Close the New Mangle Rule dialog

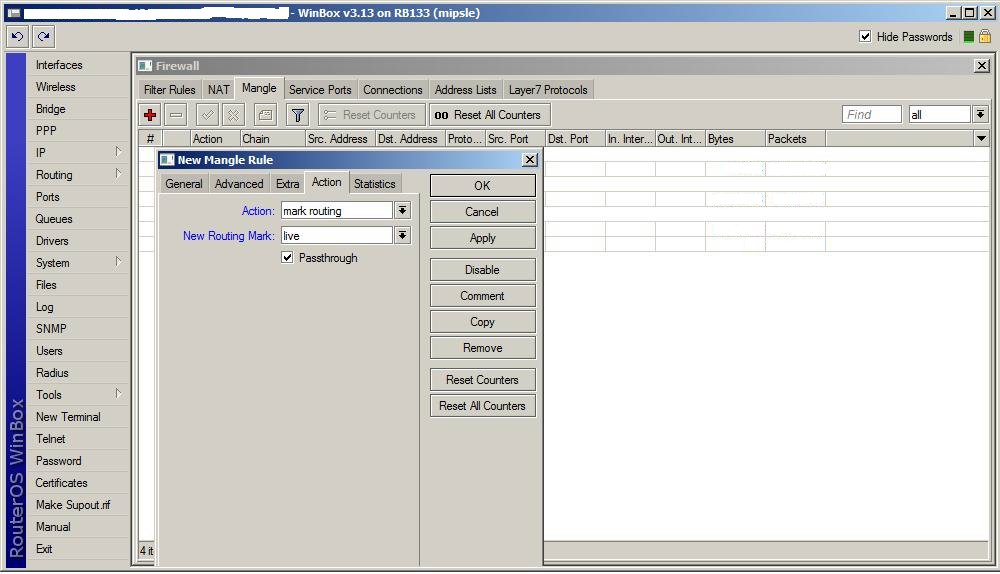pos(529,160)
